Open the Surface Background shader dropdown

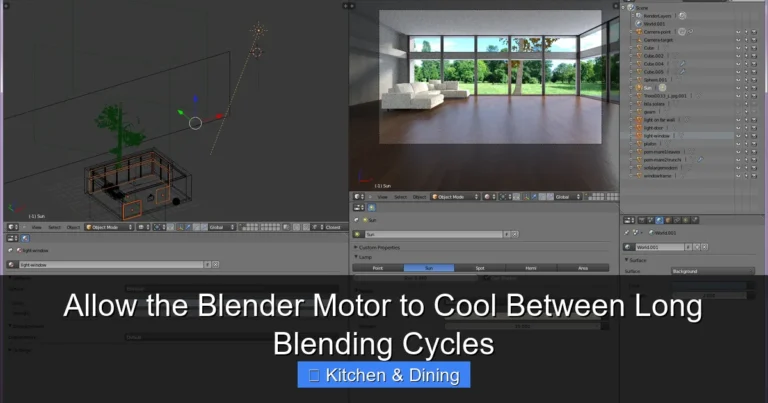(x=713, y=271)
